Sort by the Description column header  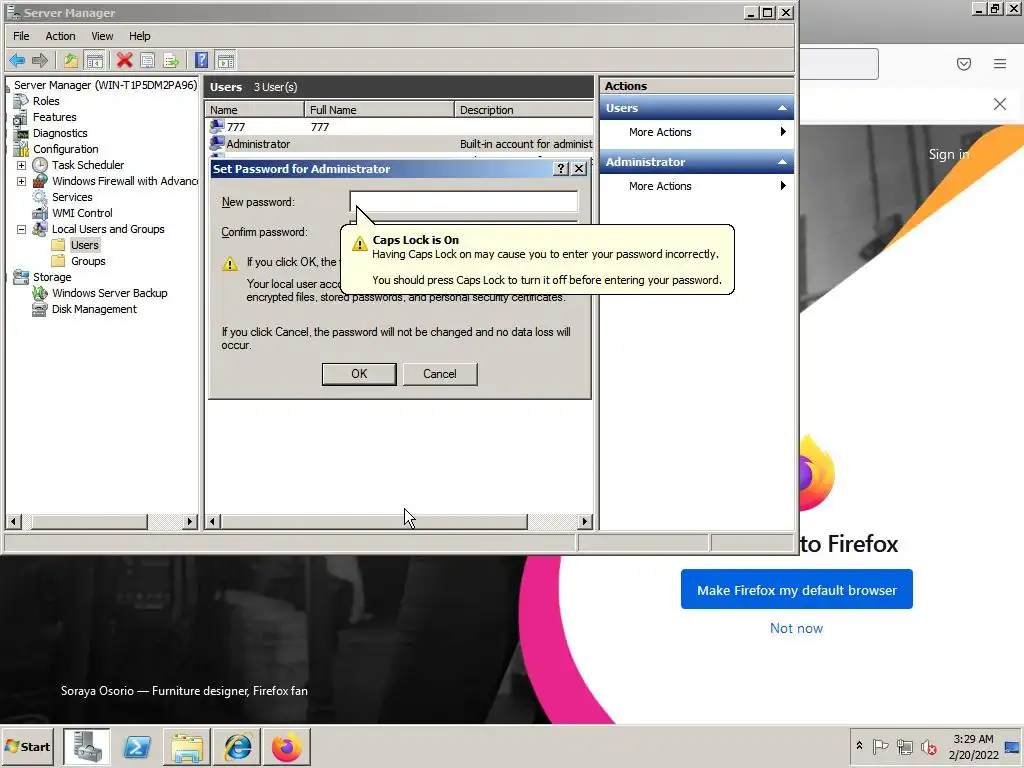524,110
